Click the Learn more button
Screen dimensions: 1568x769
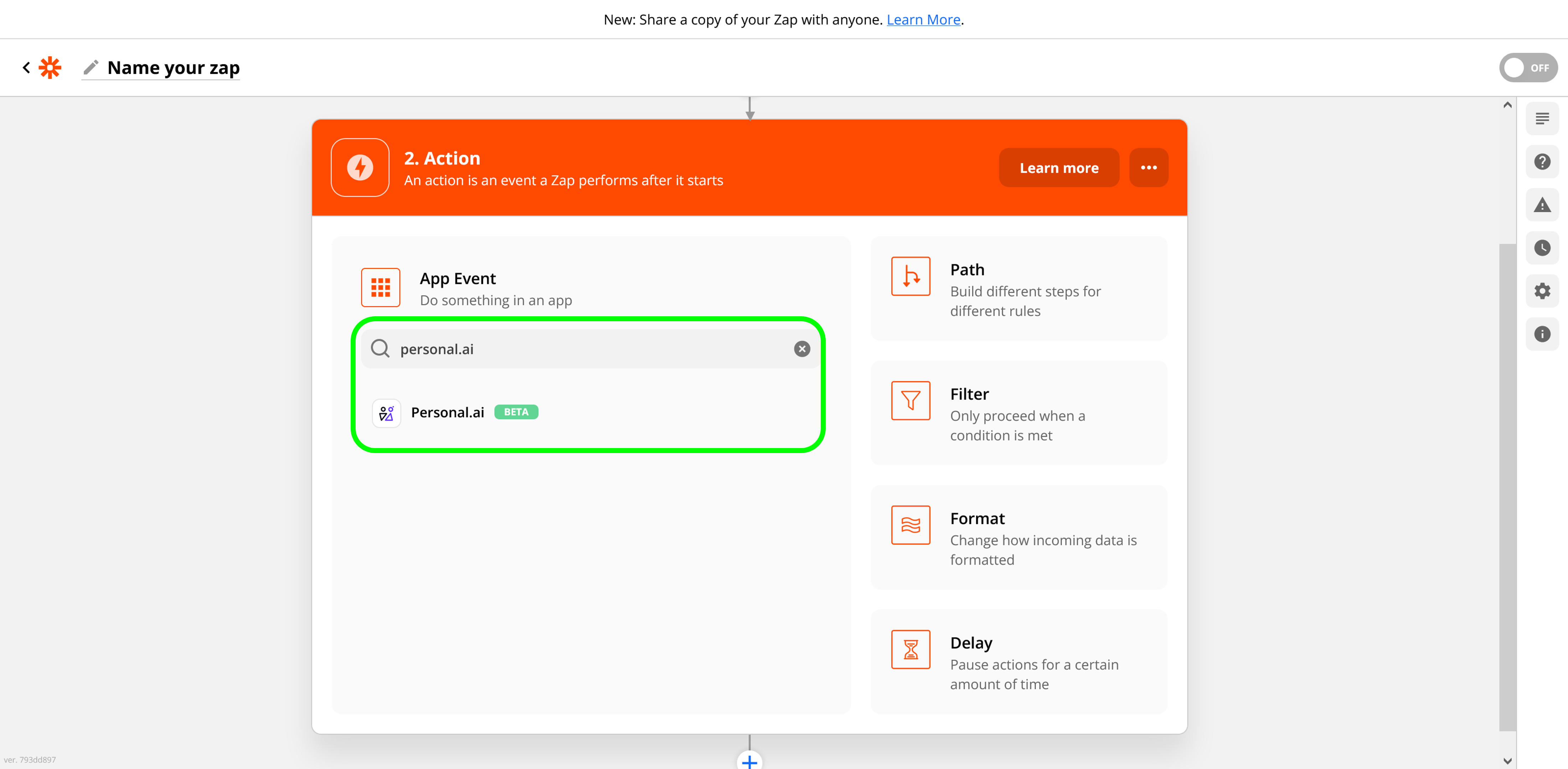pos(1058,167)
